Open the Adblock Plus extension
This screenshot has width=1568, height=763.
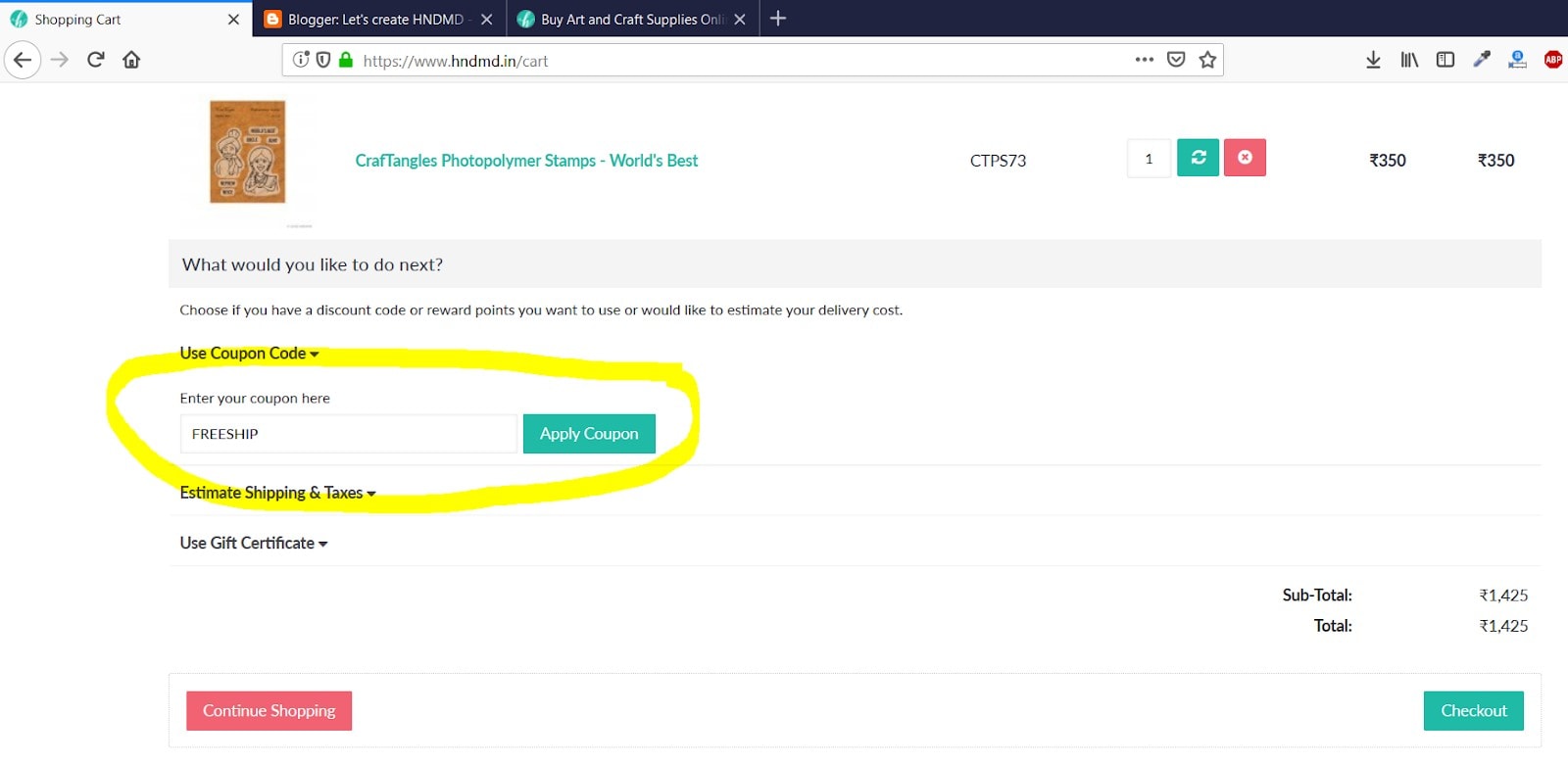(1553, 60)
